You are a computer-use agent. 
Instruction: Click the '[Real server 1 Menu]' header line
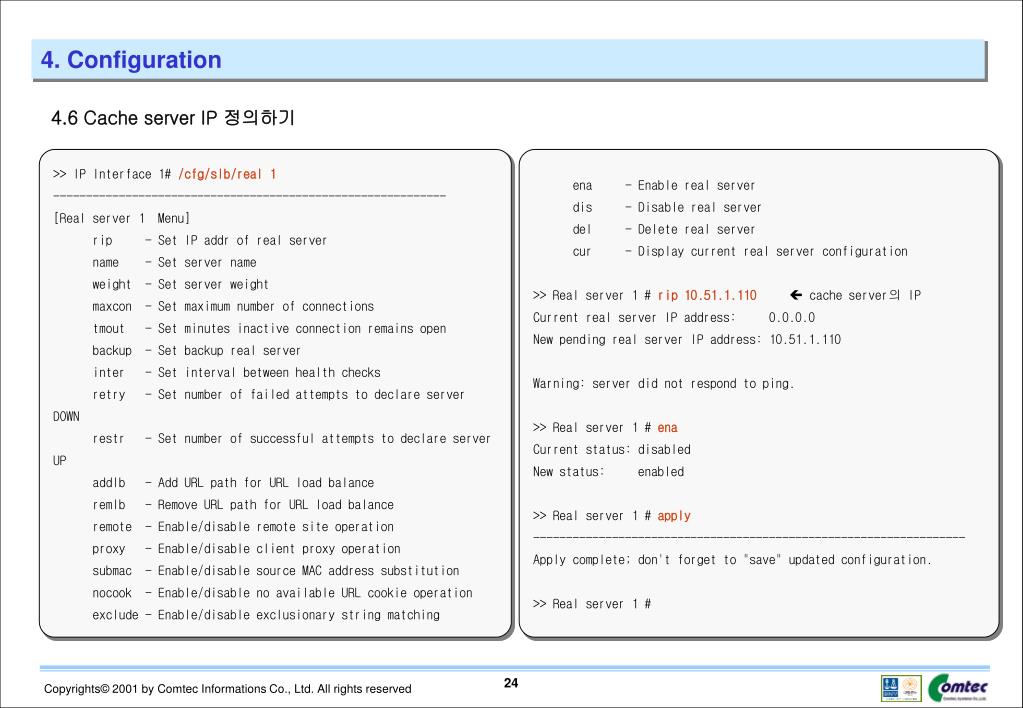click(x=121, y=218)
